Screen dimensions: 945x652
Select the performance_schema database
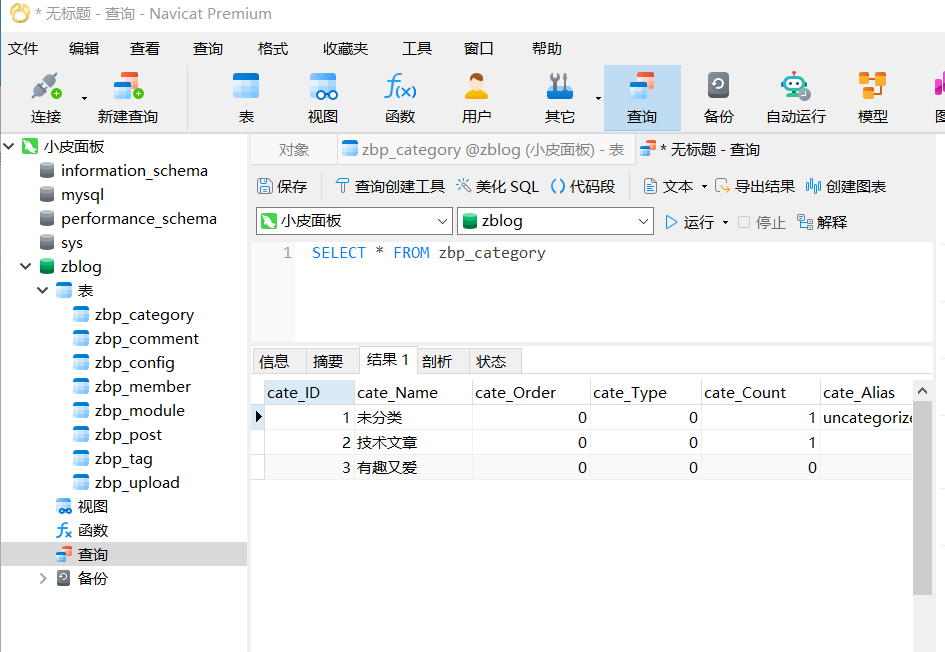click(139, 219)
